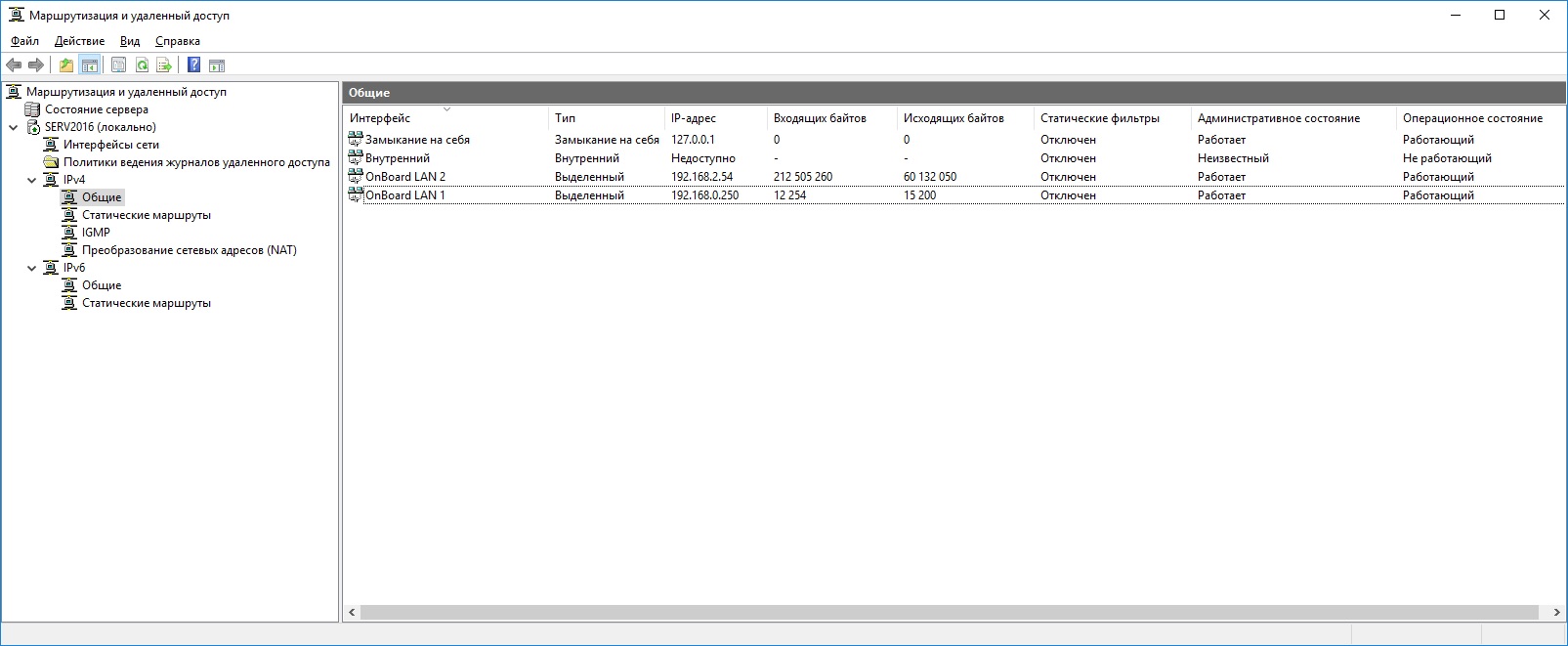1568x646 pixels.
Task: Click the remote access logging policies folder icon
Action: 51,162
